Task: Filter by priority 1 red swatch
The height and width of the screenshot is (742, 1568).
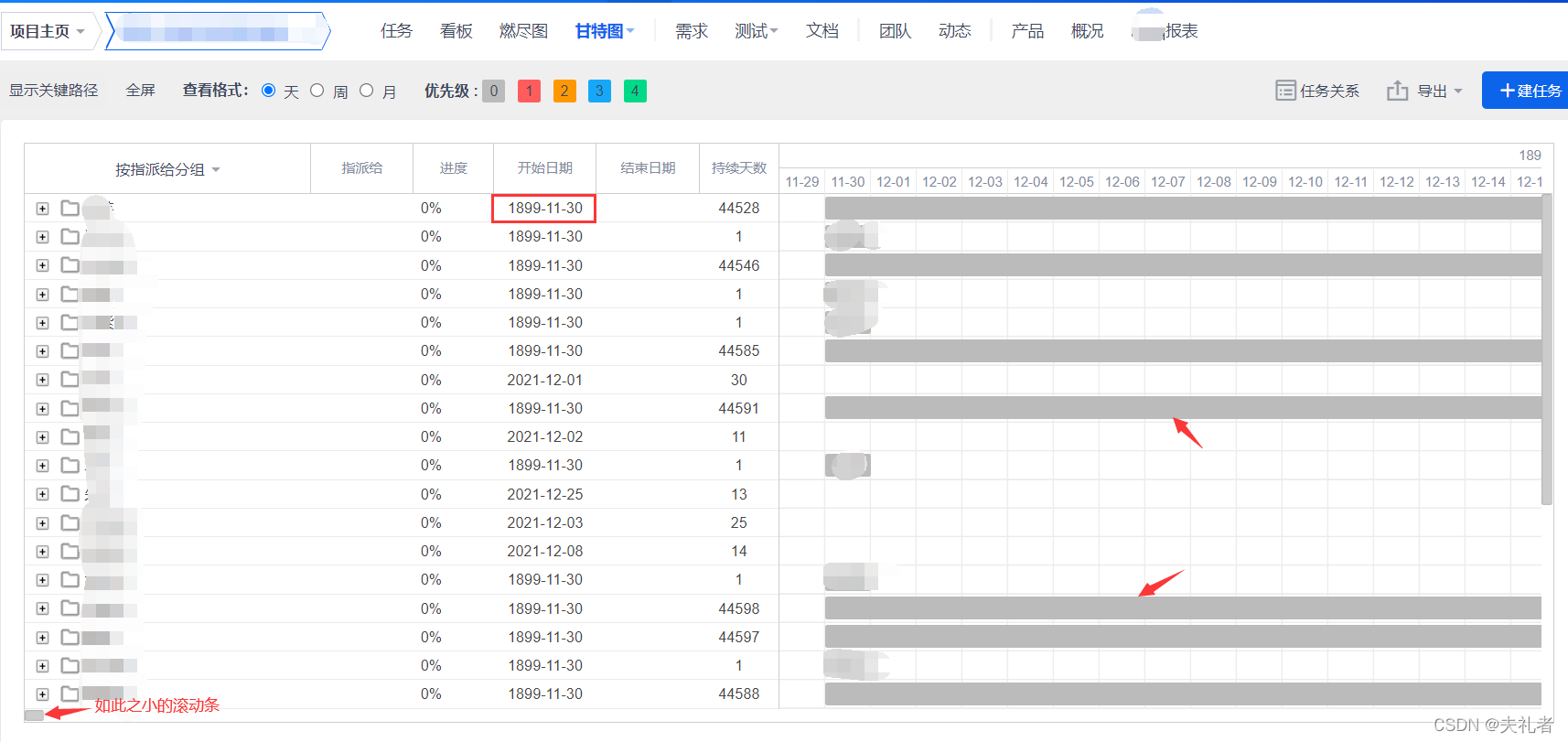Action: 529,91
